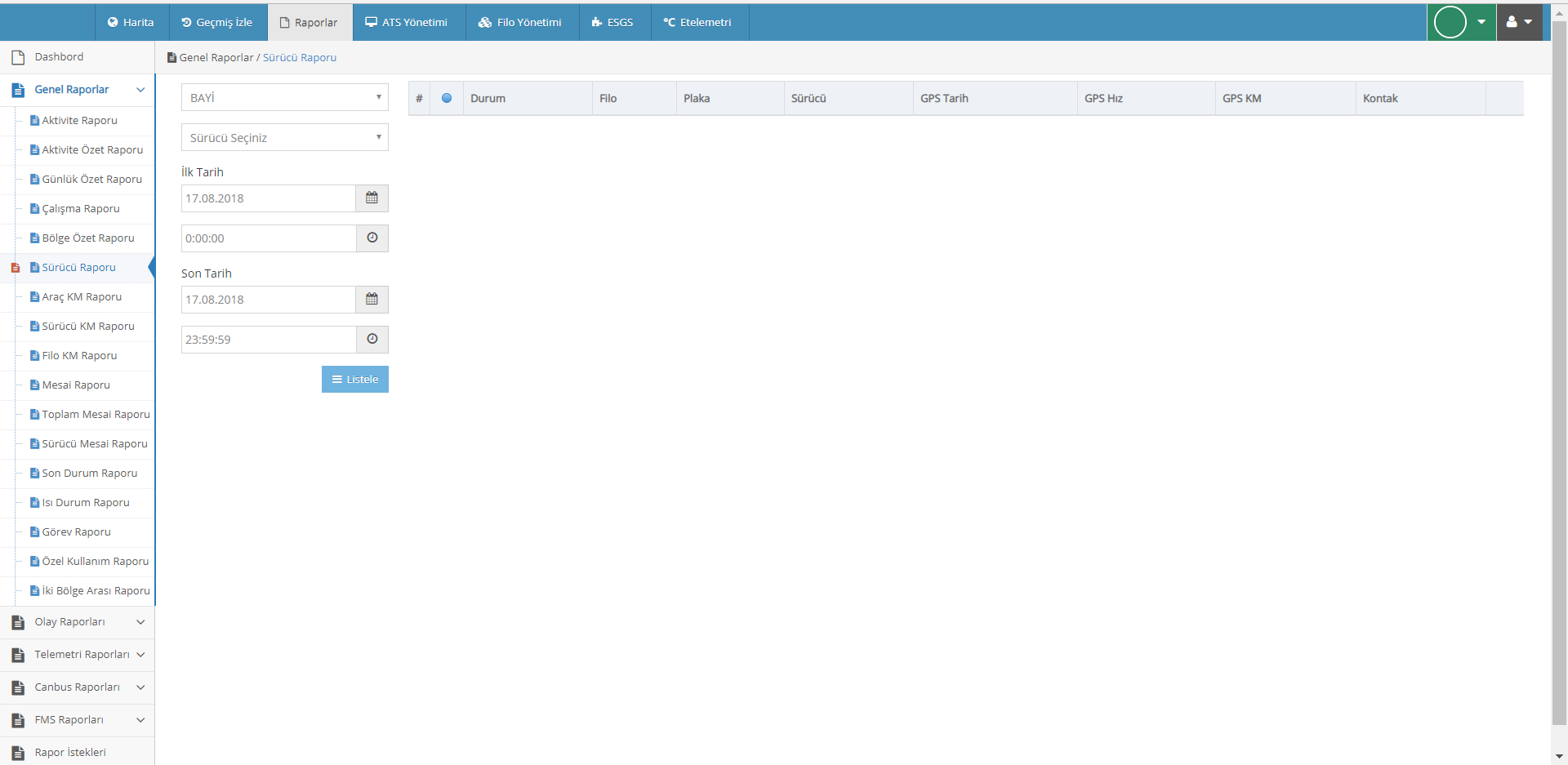This screenshot has height=765, width=1568.
Task: Click the Dashbord page icon
Action: coord(18,57)
